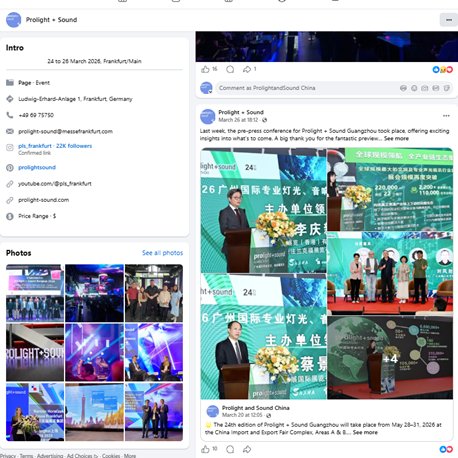
Task: Open the March 26 post options menu
Action: [446, 116]
